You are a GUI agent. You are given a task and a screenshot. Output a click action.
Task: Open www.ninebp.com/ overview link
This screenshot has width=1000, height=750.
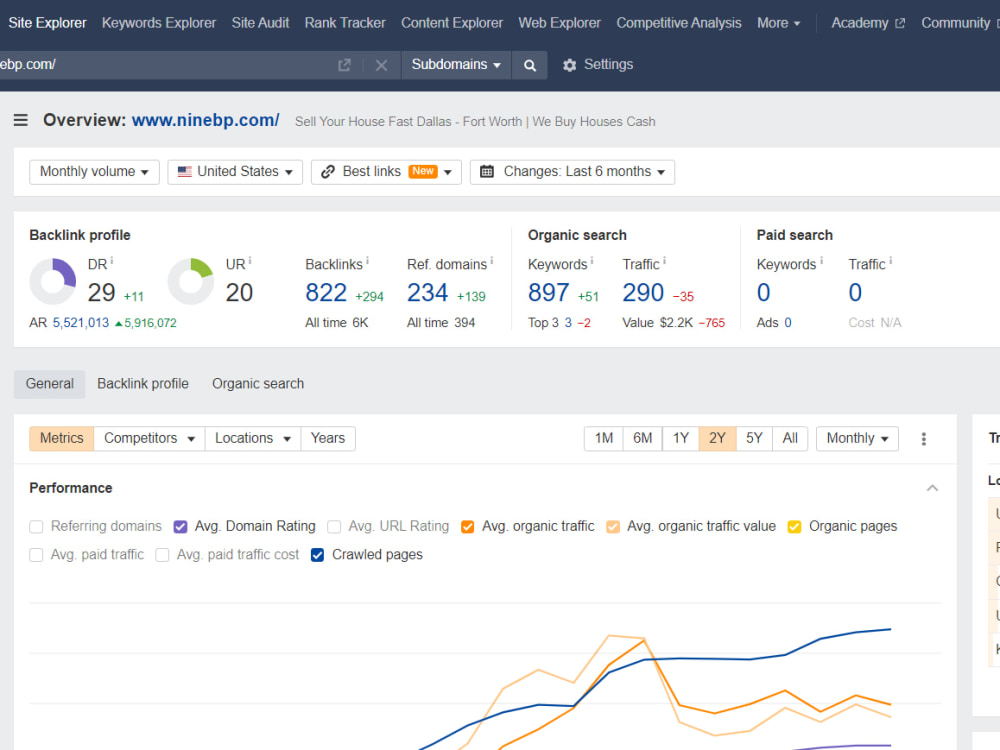(205, 121)
